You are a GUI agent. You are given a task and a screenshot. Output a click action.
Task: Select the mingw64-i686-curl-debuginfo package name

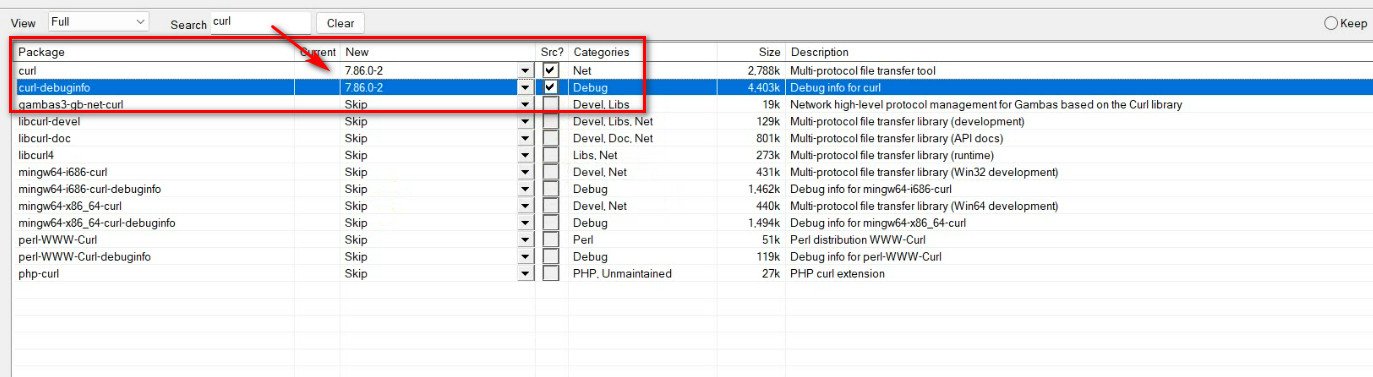click(x=89, y=190)
